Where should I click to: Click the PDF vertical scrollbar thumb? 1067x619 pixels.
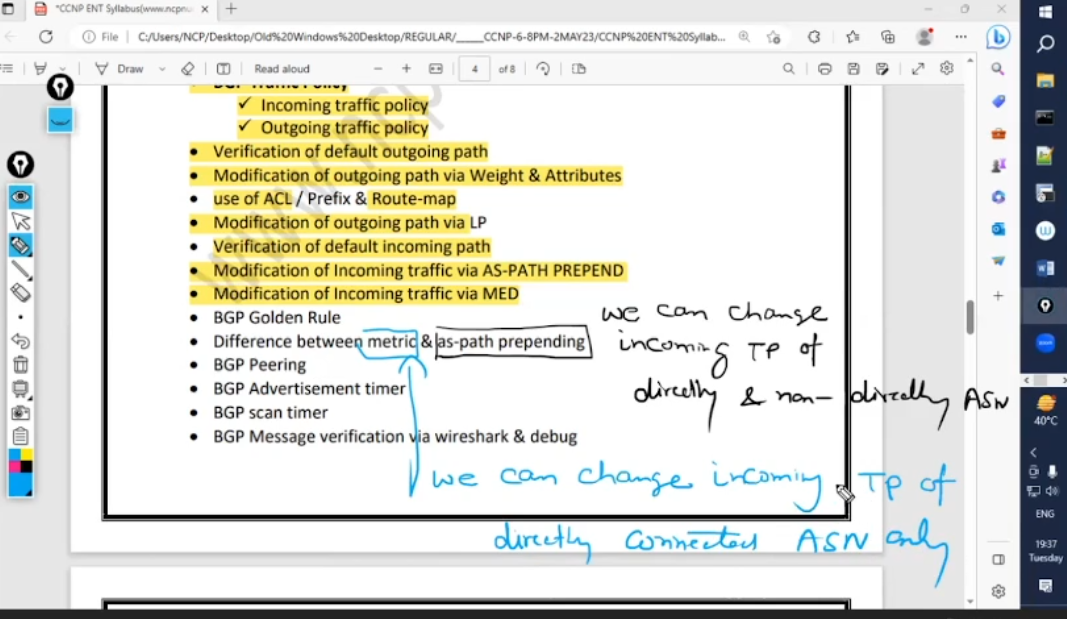(x=970, y=316)
